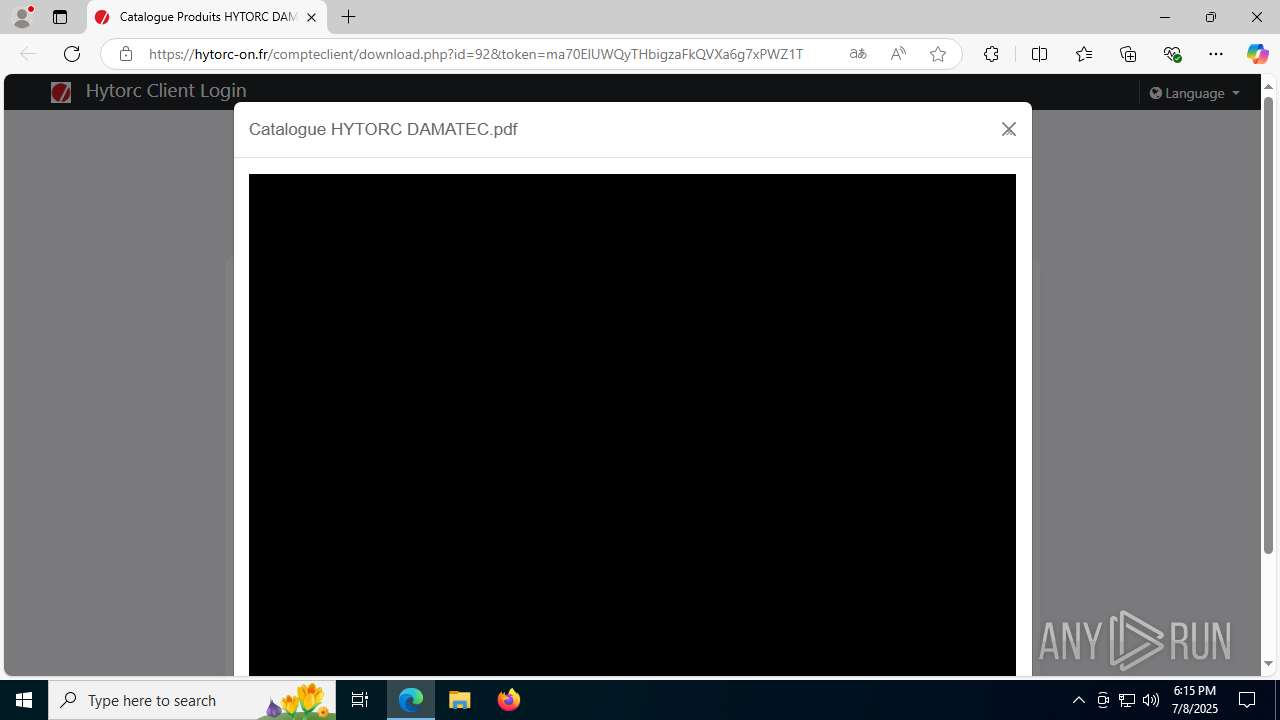Click the black PDF preview area
1280x720 pixels.
coord(632,425)
